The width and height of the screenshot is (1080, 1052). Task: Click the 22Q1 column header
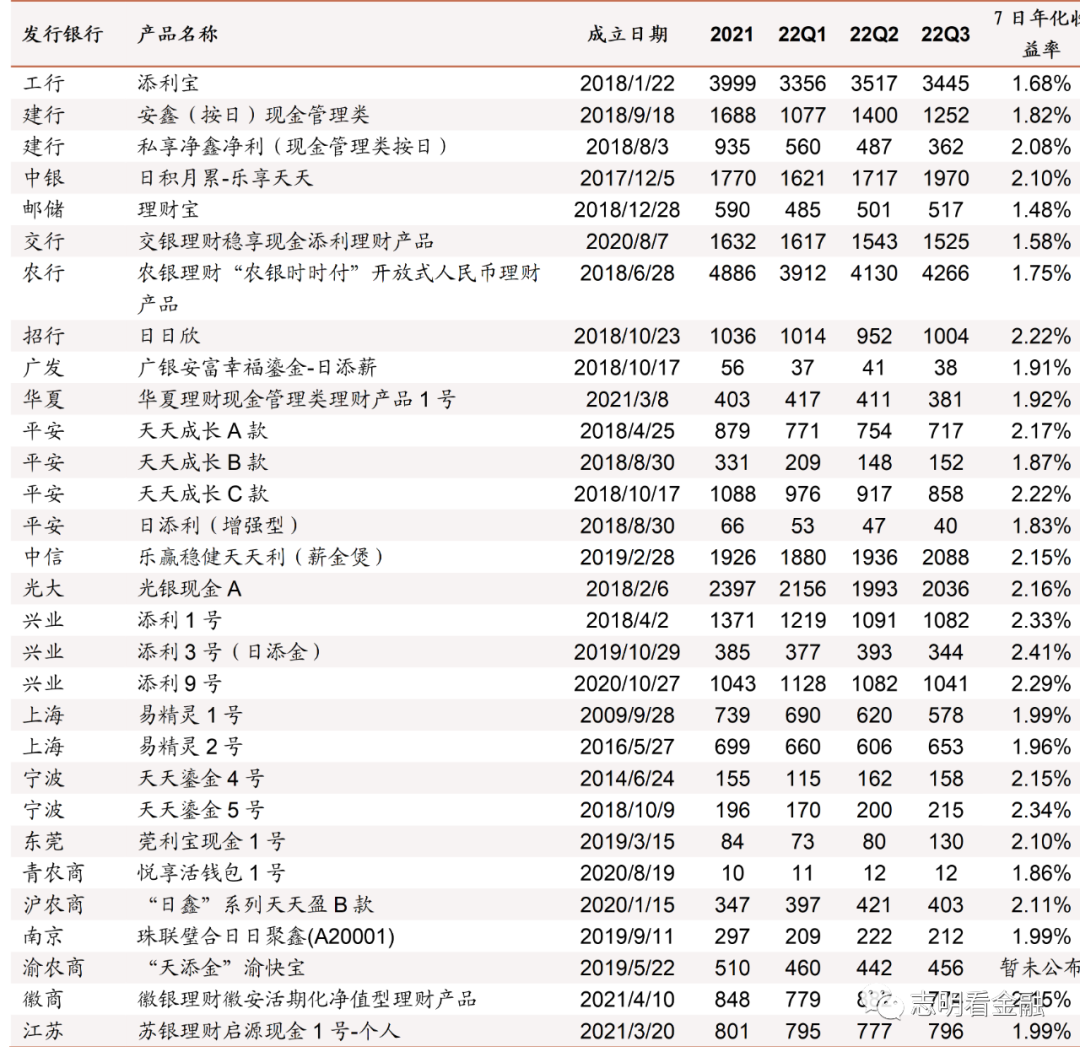[802, 34]
